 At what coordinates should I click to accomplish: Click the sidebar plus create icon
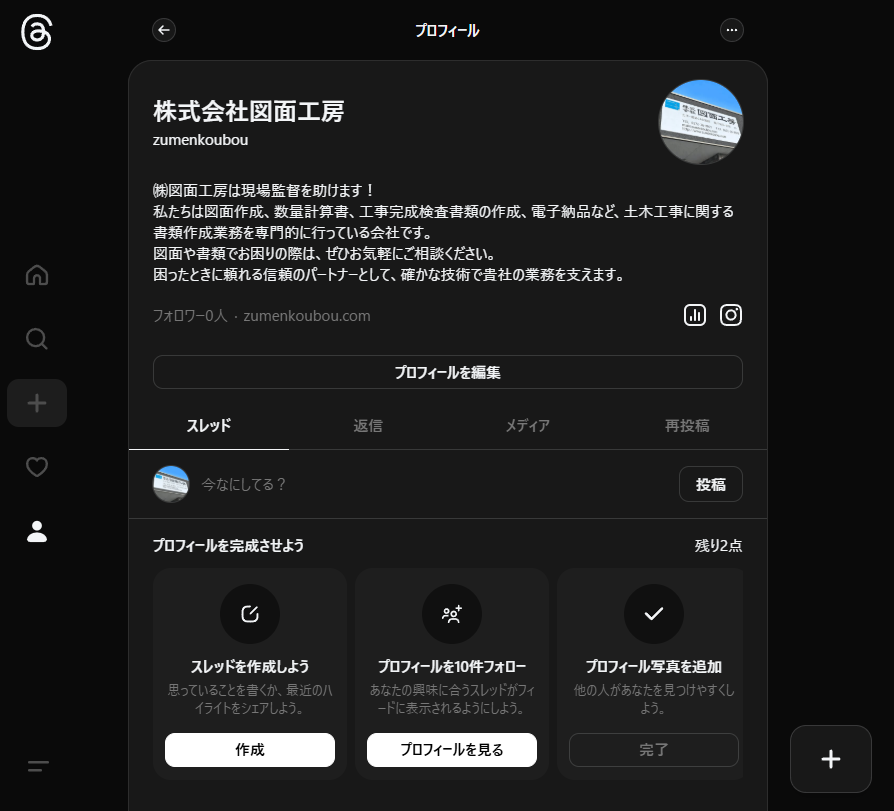click(x=37, y=403)
